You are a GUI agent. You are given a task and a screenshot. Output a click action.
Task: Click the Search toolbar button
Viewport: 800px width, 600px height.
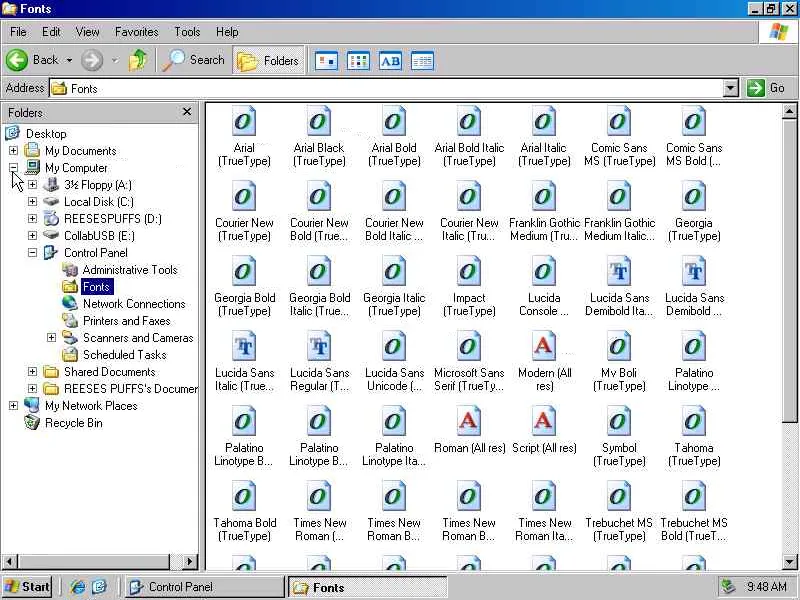[193, 60]
